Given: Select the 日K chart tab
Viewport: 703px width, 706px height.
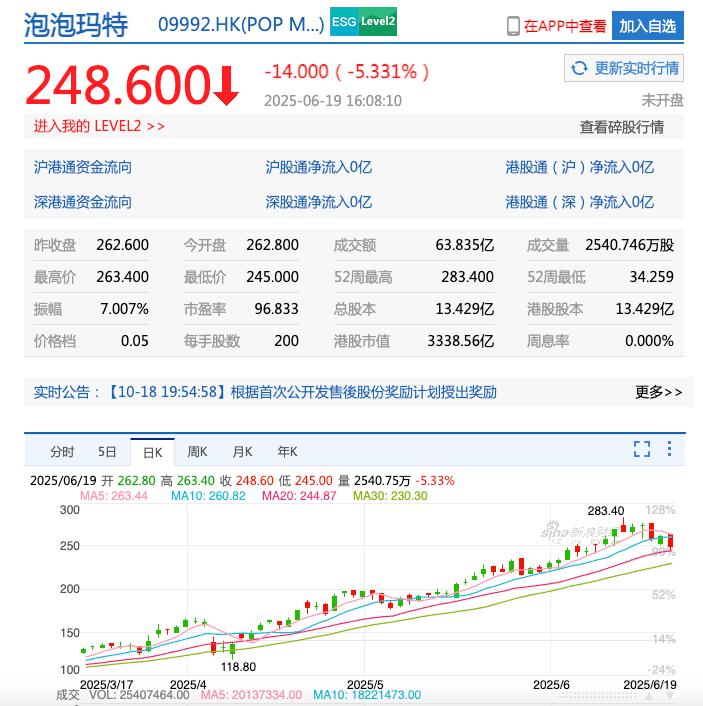Looking at the screenshot, I should click(x=153, y=452).
